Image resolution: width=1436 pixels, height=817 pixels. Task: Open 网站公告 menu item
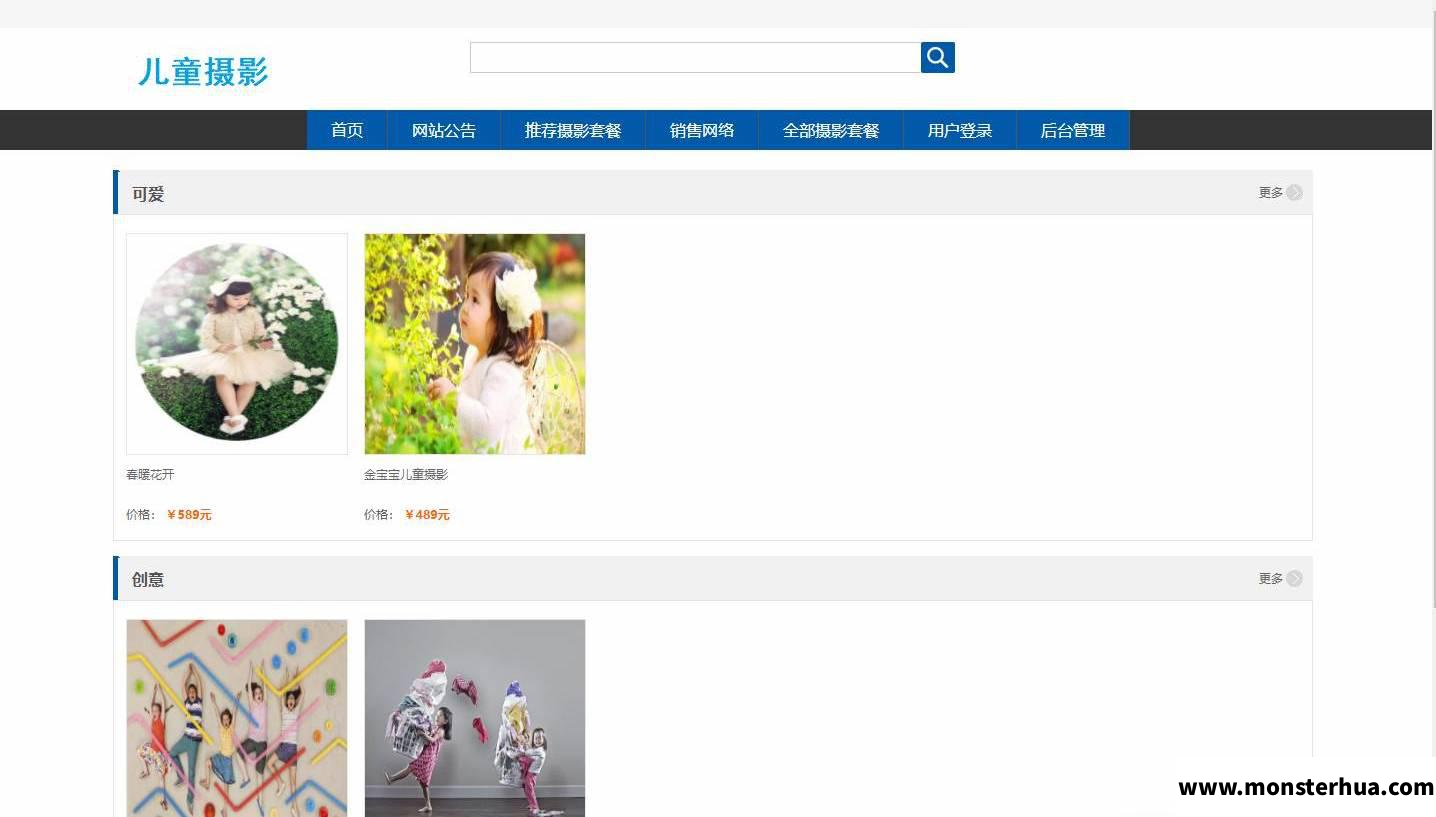[444, 130]
